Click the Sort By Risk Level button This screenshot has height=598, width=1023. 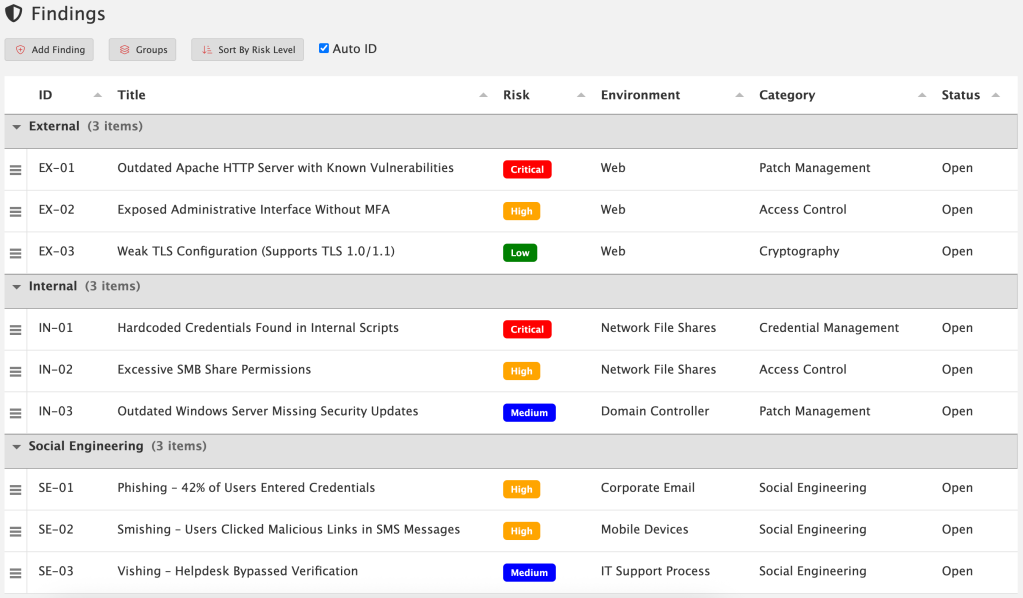click(247, 50)
